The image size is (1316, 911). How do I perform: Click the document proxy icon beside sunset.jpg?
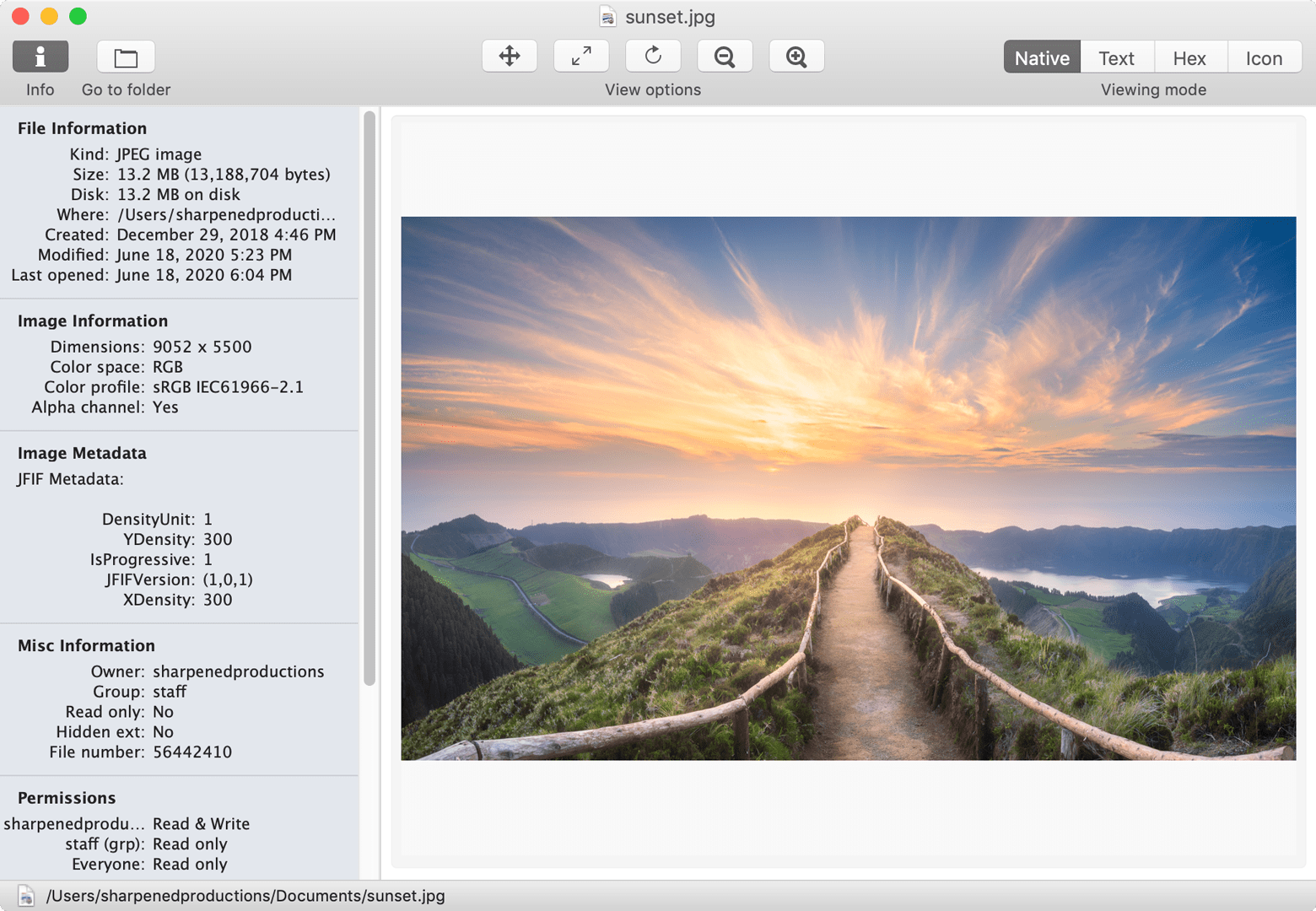(x=607, y=16)
